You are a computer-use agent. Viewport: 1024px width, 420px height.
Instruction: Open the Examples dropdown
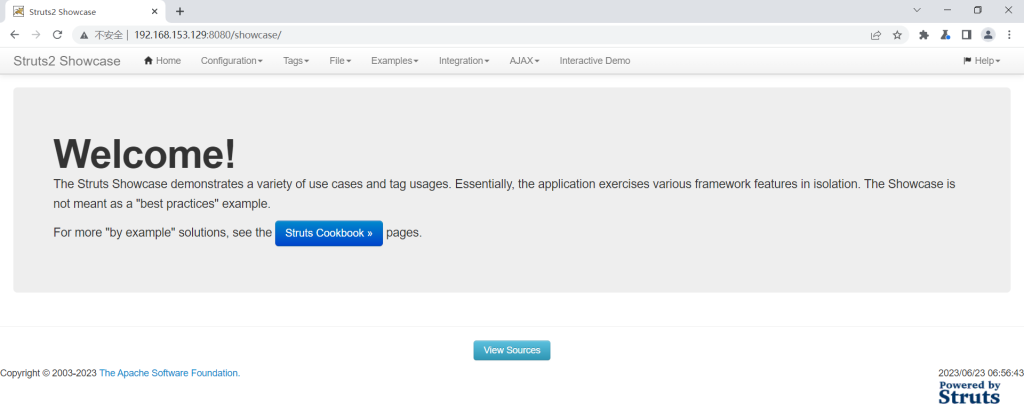[394, 61]
